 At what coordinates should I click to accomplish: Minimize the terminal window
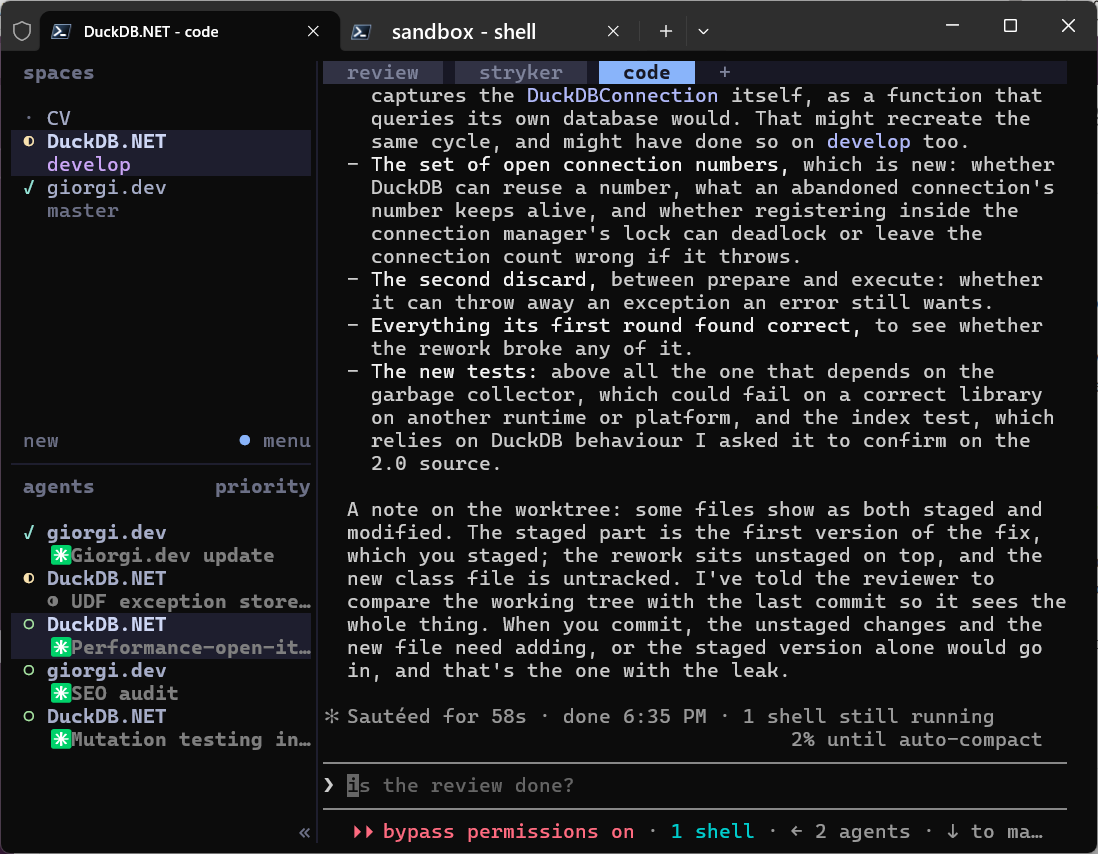tap(952, 26)
